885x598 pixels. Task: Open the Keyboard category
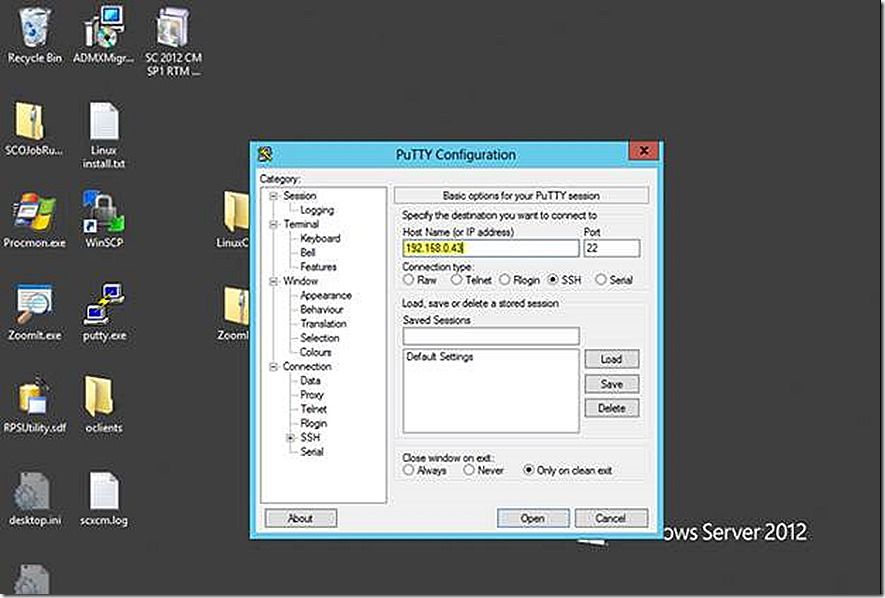point(320,238)
